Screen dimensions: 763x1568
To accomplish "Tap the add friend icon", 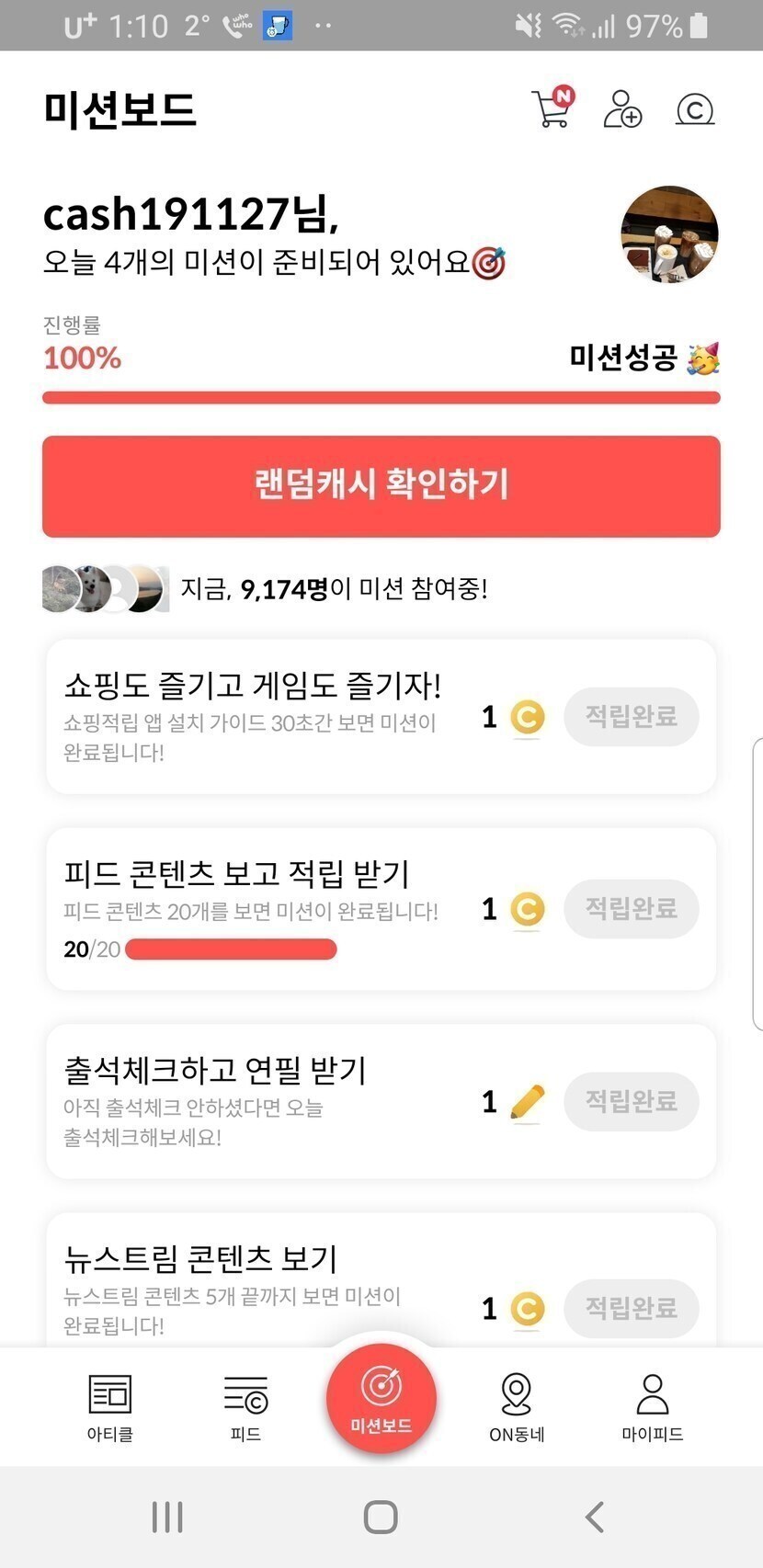I will pyautogui.click(x=622, y=109).
